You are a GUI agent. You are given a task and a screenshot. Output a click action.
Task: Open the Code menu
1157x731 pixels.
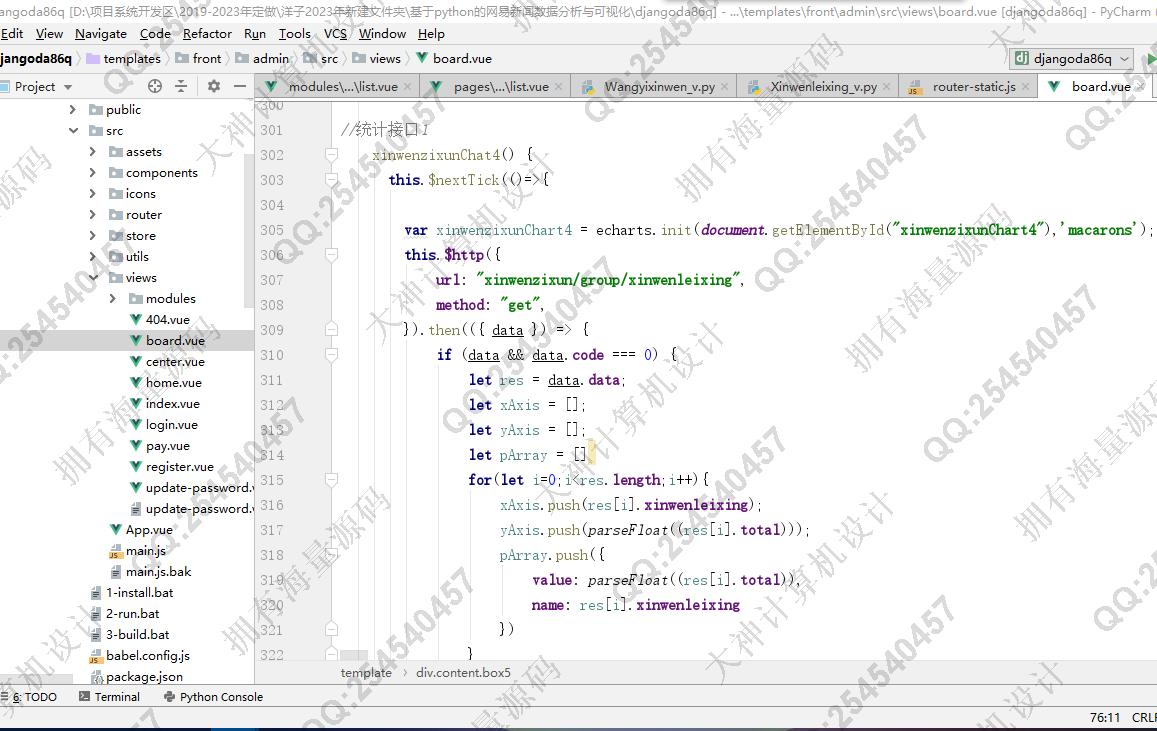155,34
